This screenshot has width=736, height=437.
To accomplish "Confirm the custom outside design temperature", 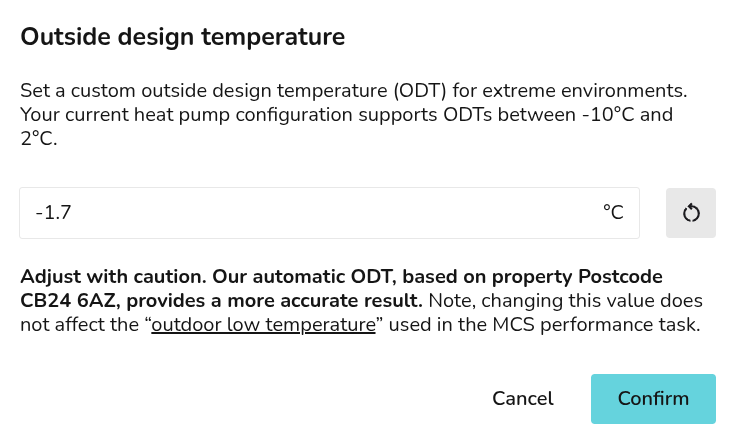I will [x=653, y=399].
